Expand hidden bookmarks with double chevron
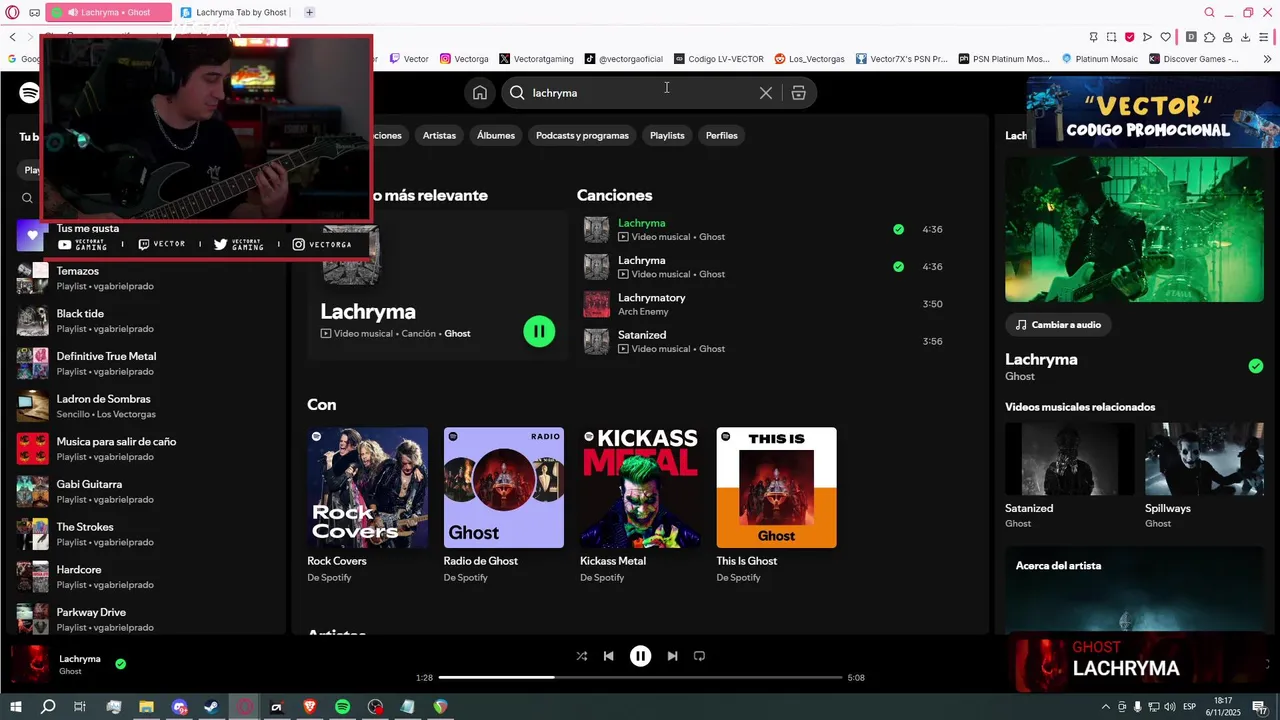This screenshot has width=1280, height=720. tap(1267, 59)
